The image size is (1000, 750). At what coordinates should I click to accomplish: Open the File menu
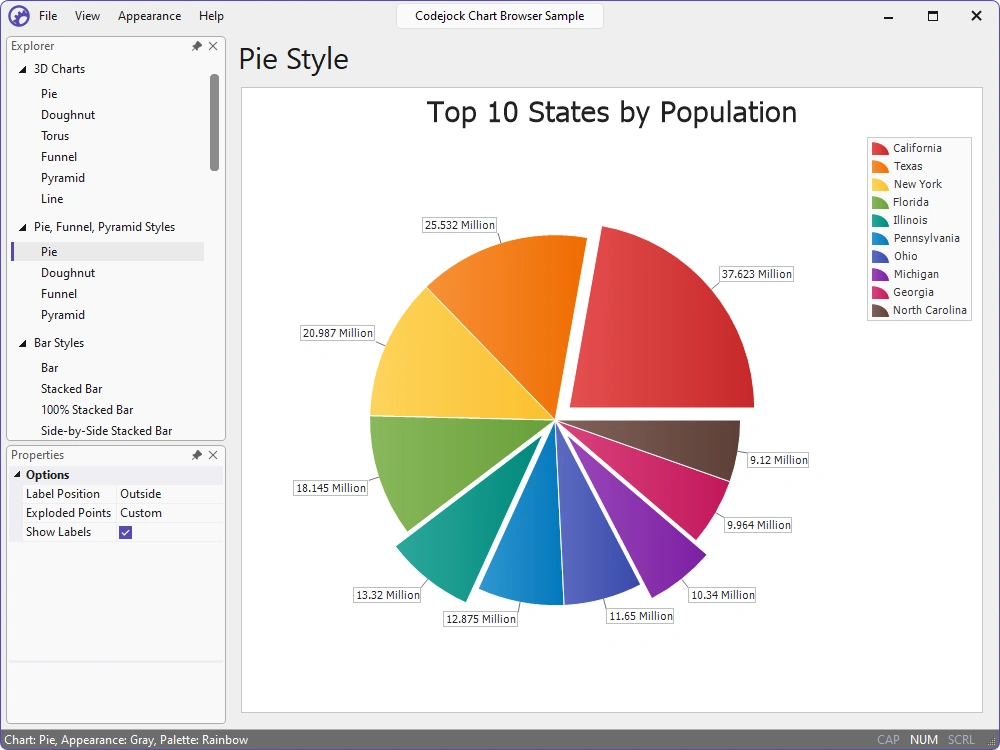click(48, 16)
